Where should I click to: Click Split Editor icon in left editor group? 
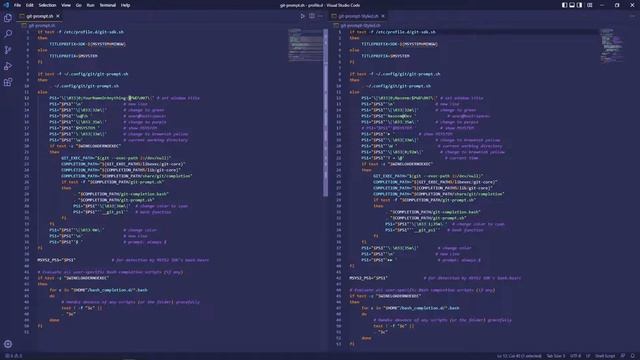pos(311,16)
